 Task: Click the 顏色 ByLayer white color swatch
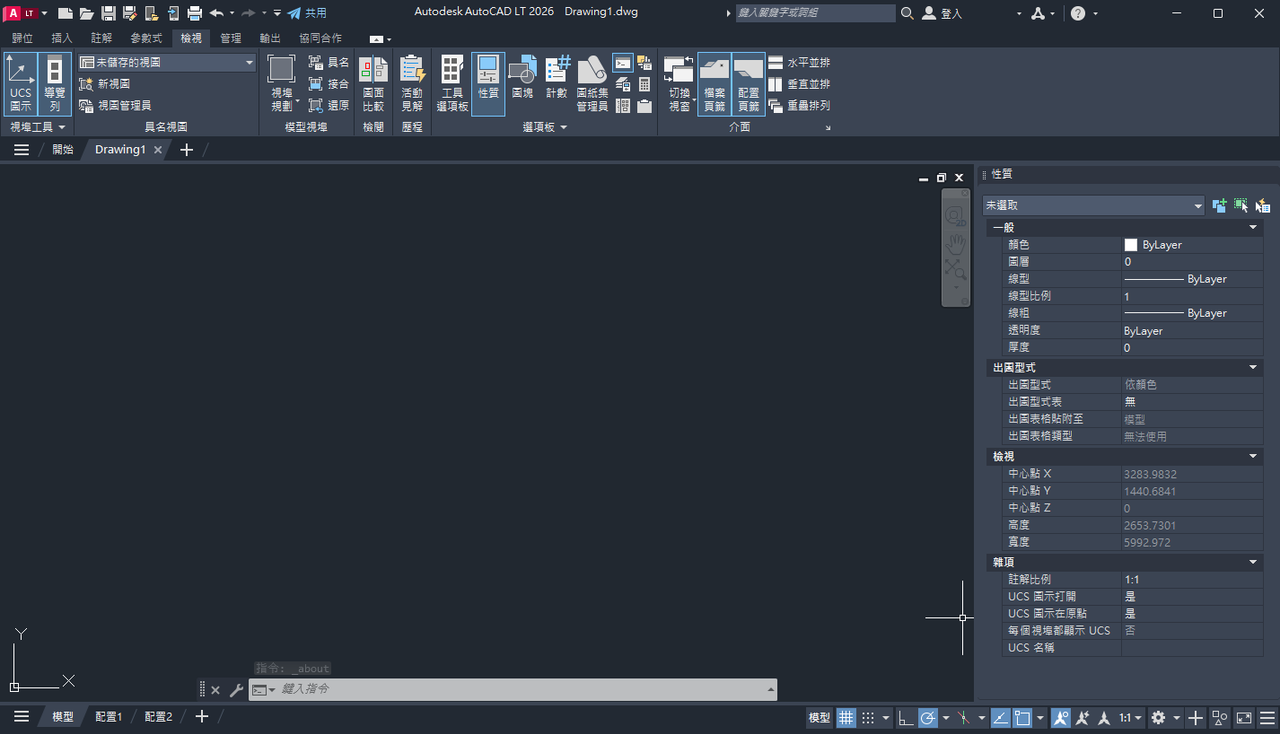1131,244
